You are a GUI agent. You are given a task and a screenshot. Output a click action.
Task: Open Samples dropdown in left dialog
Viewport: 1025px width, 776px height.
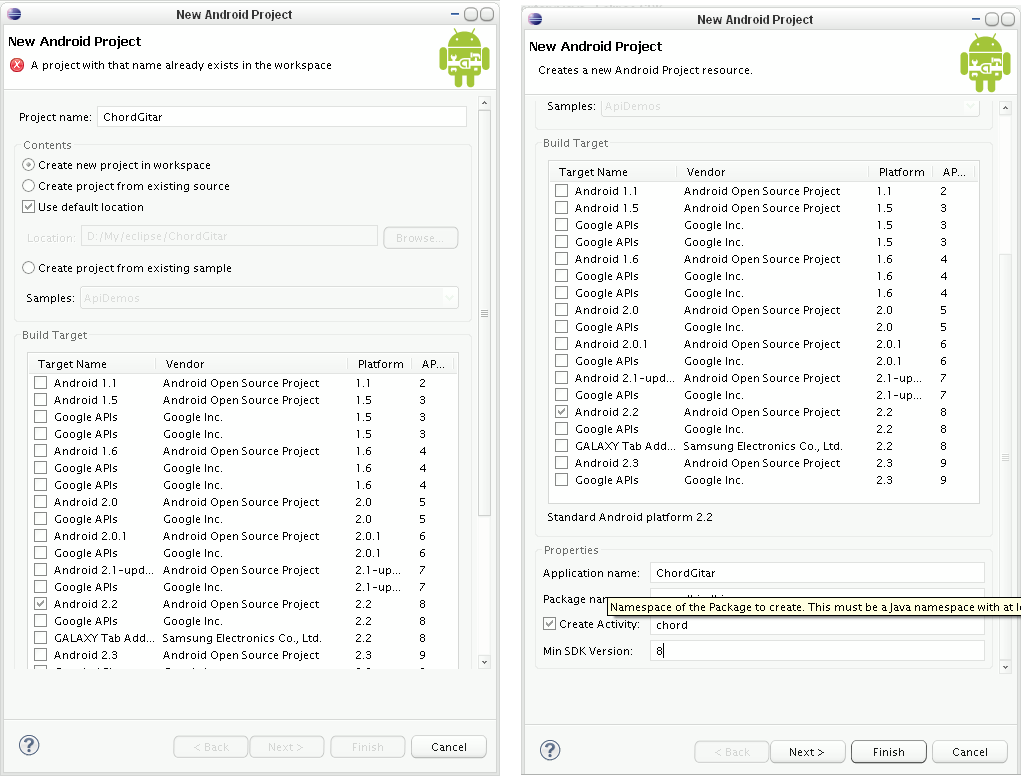point(269,297)
